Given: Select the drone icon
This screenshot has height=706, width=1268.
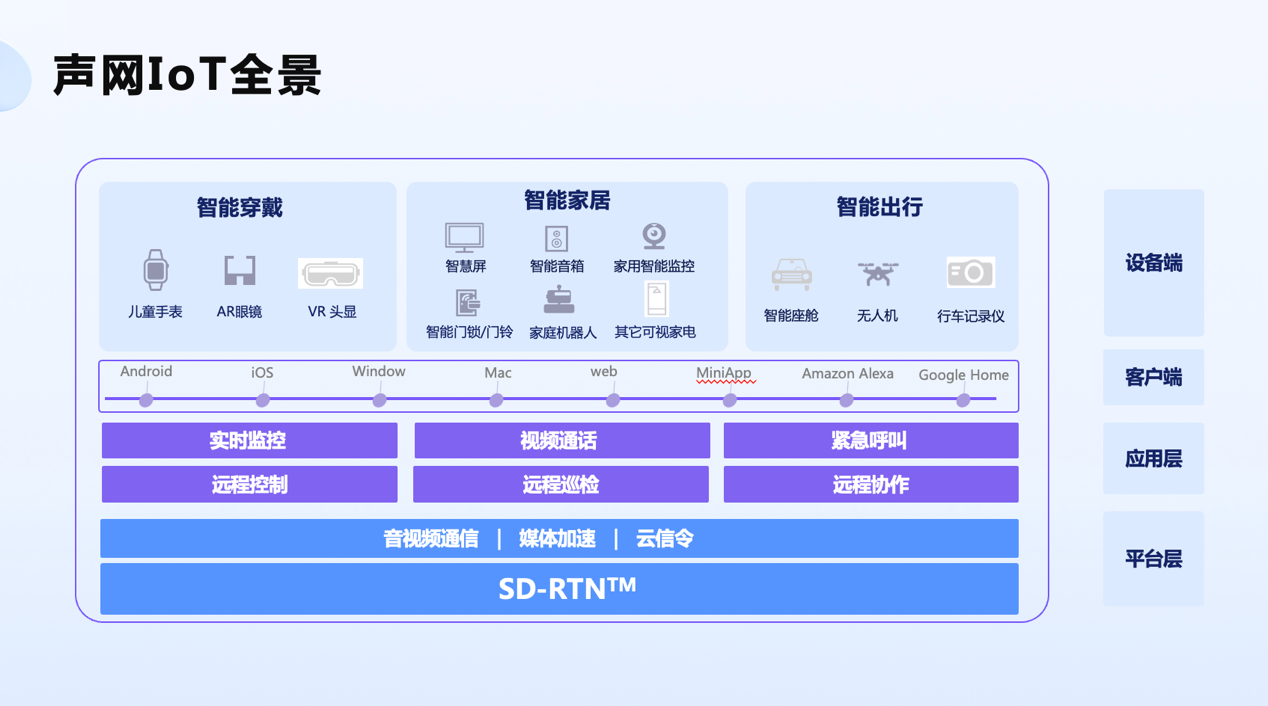Looking at the screenshot, I should click(x=878, y=273).
